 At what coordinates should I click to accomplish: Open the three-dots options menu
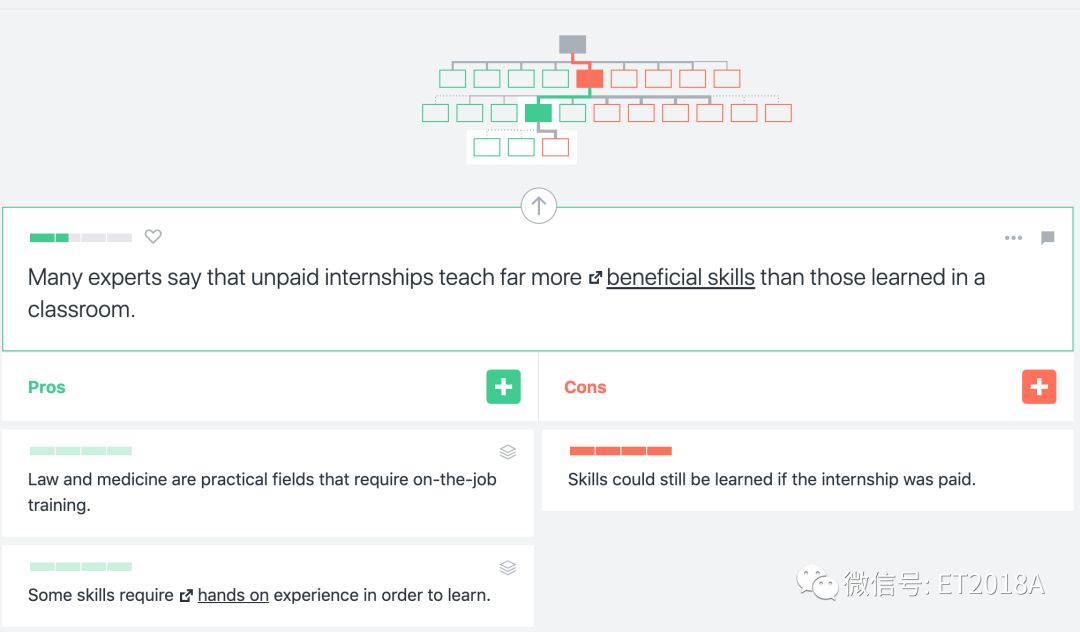[1013, 238]
